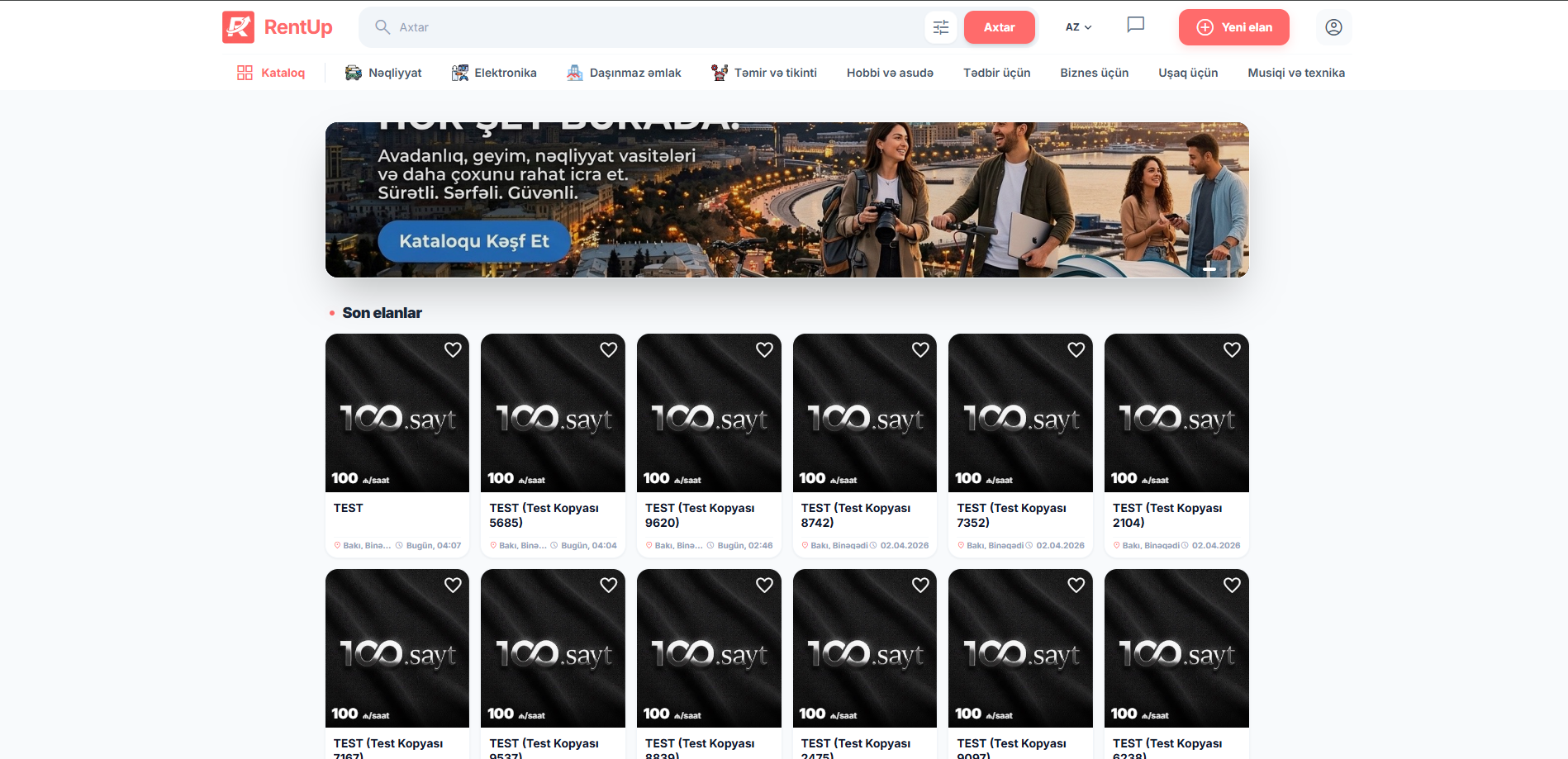
Task: Favorite the first TEST listing heart
Action: click(453, 349)
